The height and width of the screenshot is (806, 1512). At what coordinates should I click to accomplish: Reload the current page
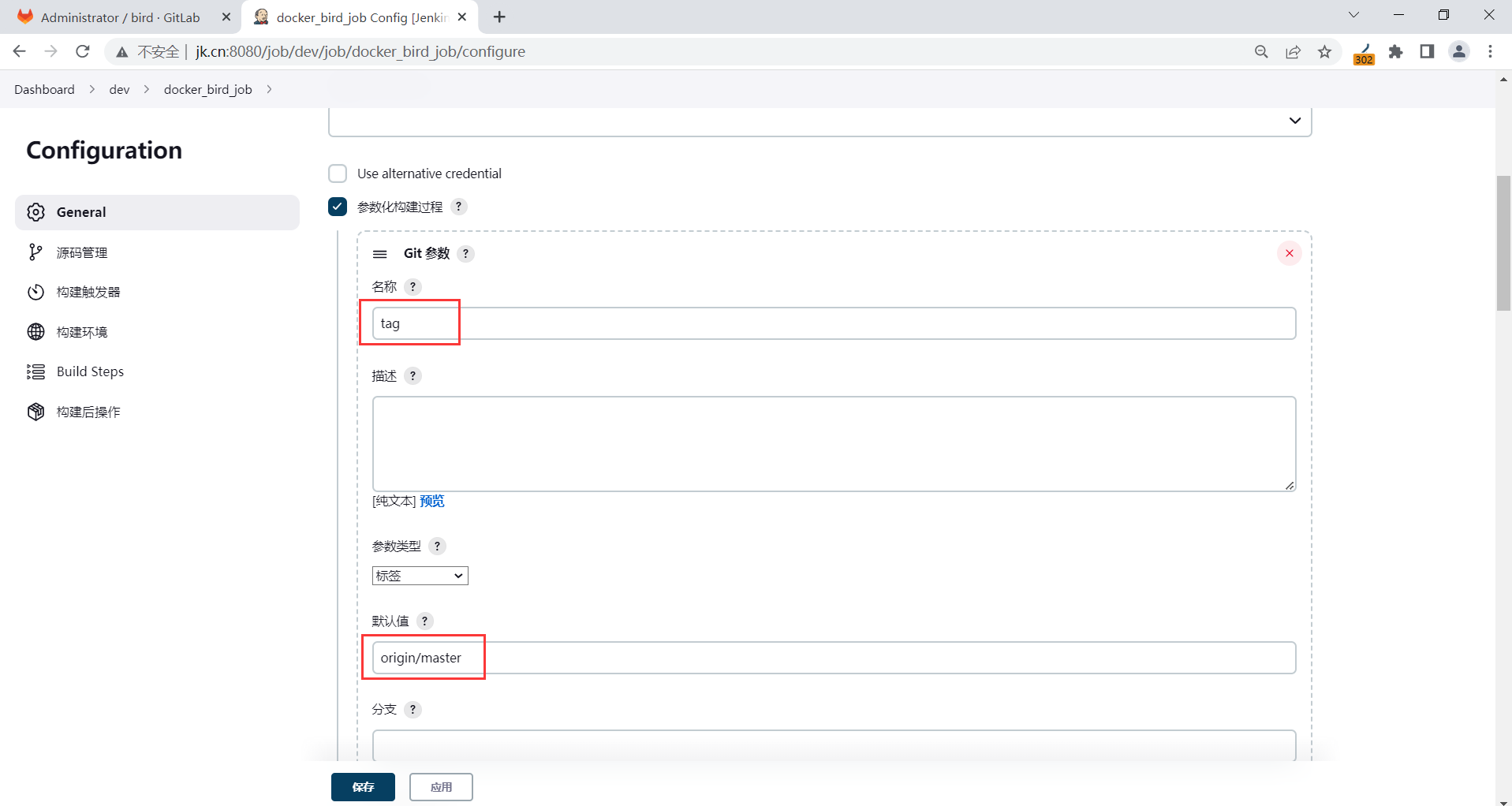pos(83,52)
